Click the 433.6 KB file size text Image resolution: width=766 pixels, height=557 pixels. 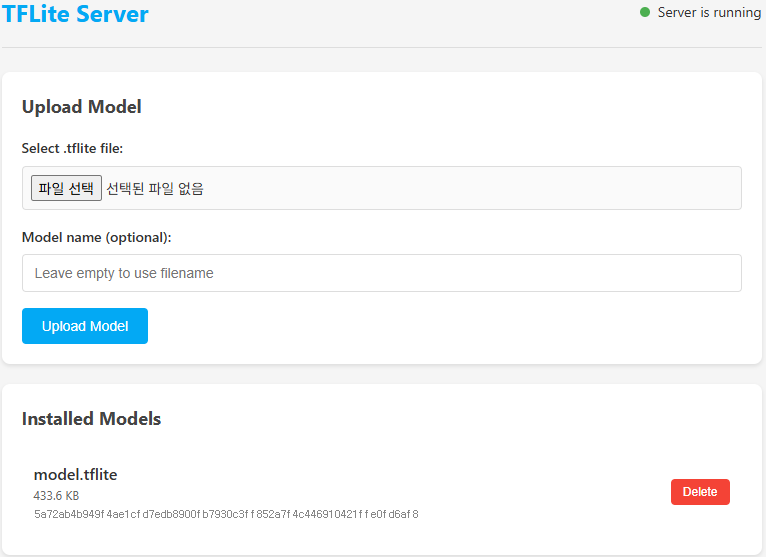56,496
